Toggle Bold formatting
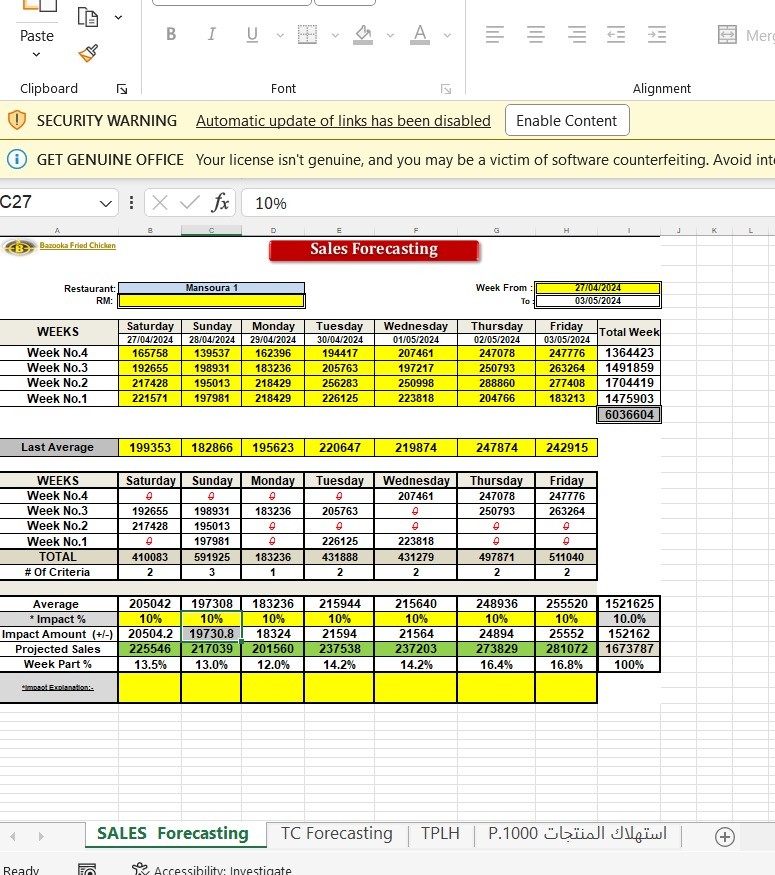Image resolution: width=775 pixels, height=875 pixels. click(171, 35)
